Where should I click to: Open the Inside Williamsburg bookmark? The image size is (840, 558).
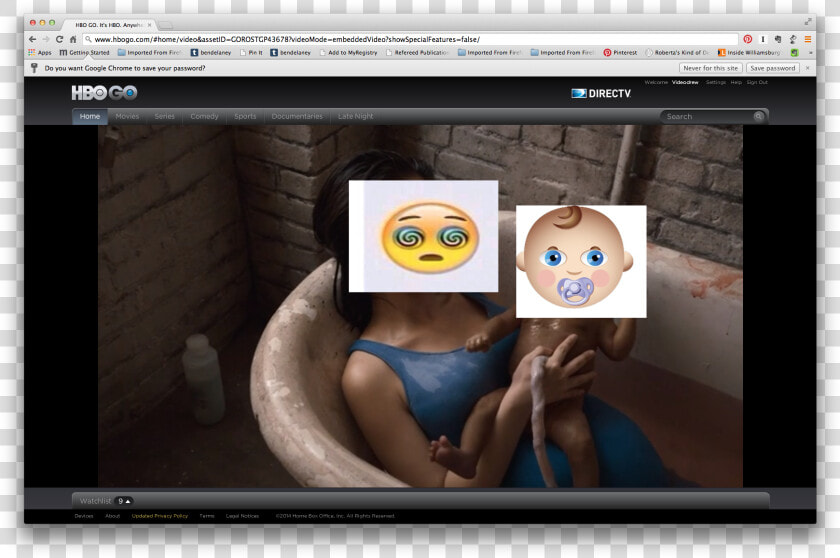pyautogui.click(x=749, y=52)
